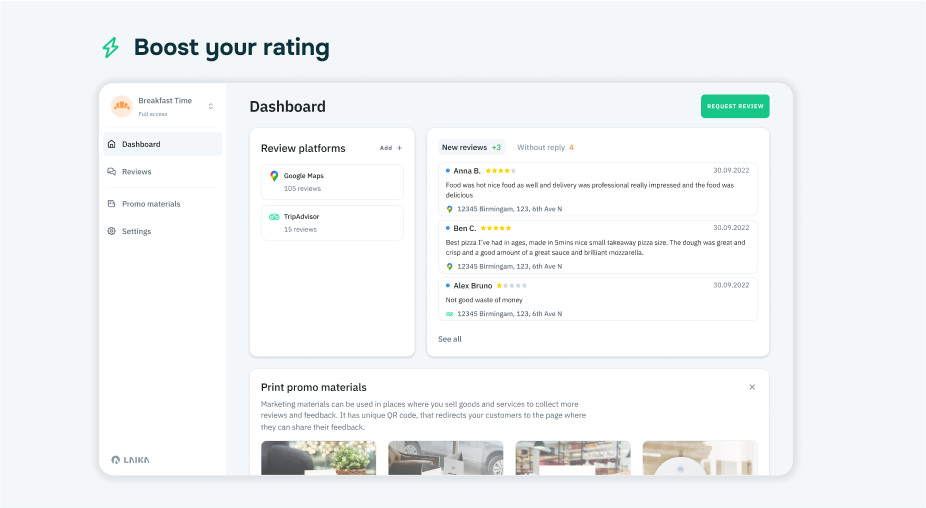This screenshot has width=926, height=508.
Task: Go to Reviews in the sidebar
Action: point(137,172)
